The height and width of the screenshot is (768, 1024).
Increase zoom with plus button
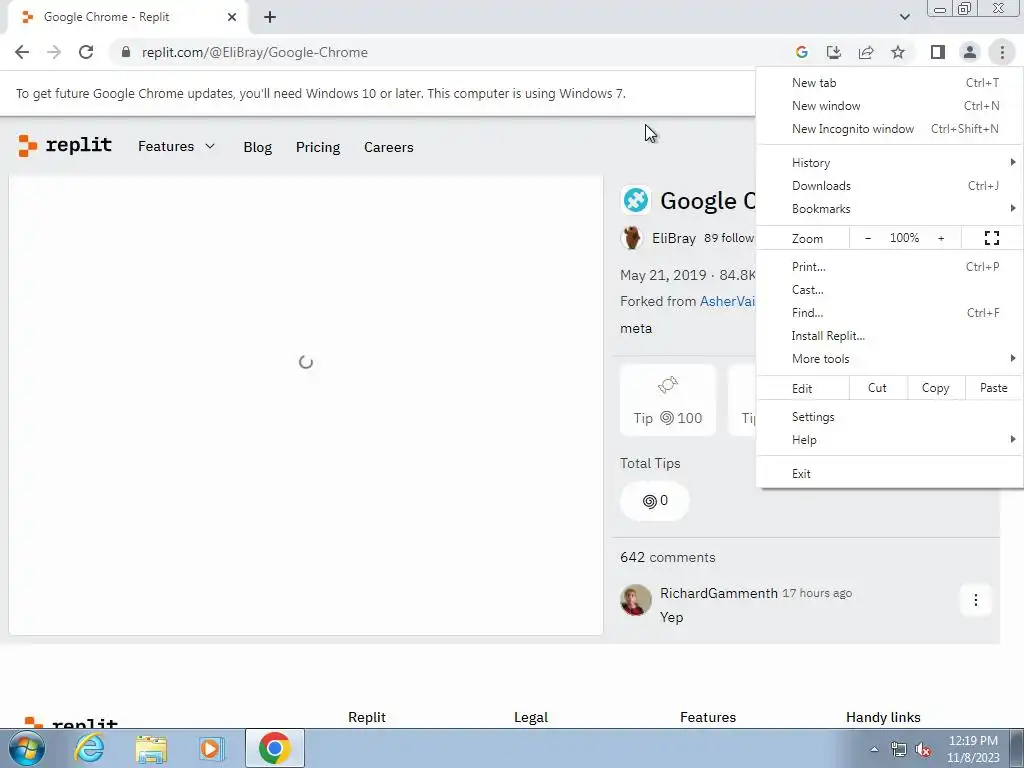pos(941,238)
